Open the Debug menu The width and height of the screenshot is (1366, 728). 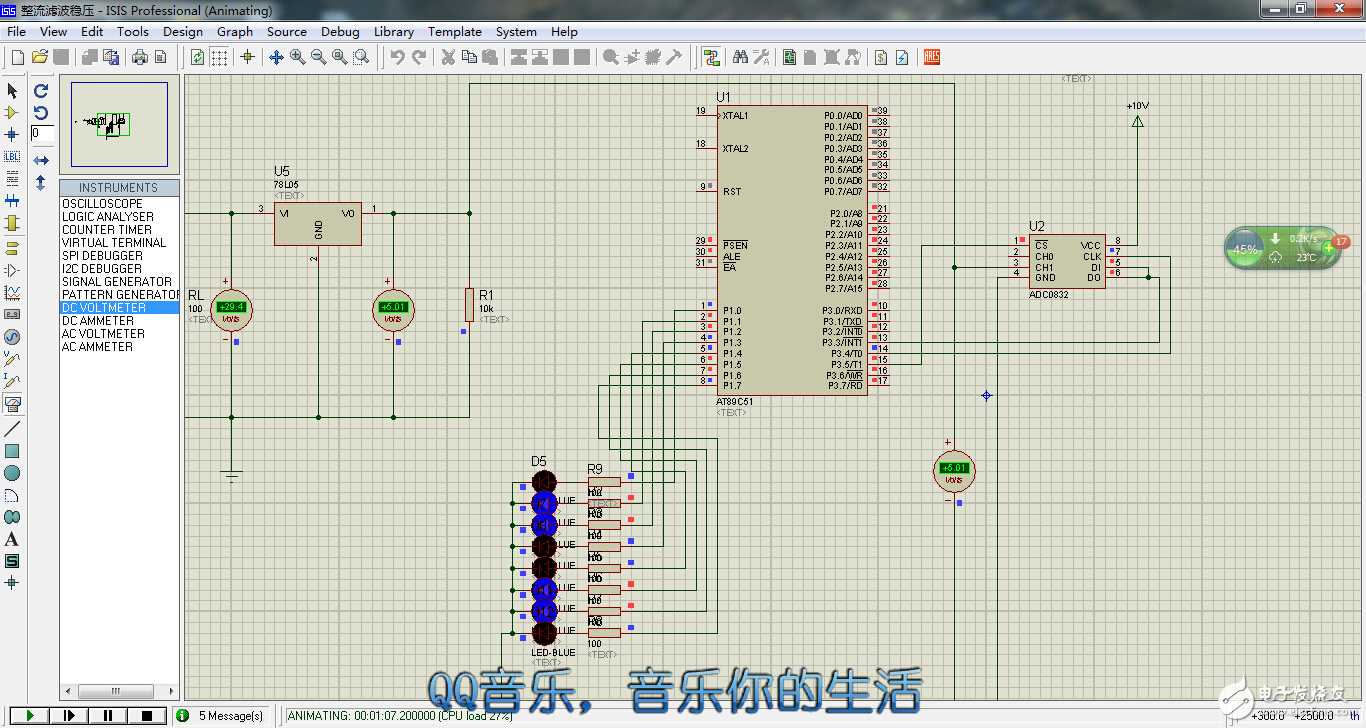tap(340, 31)
